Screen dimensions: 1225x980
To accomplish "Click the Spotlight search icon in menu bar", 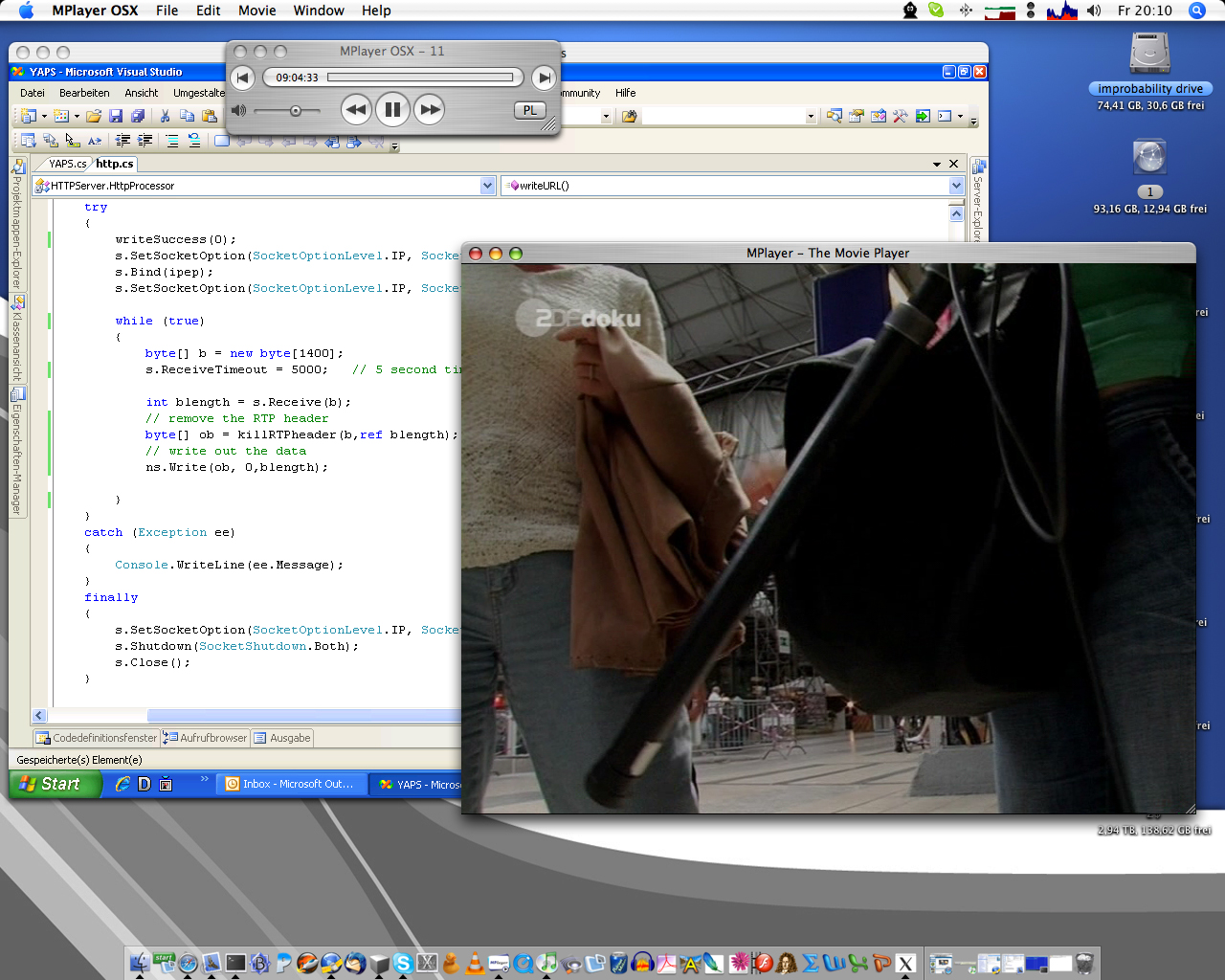I will point(1196,11).
